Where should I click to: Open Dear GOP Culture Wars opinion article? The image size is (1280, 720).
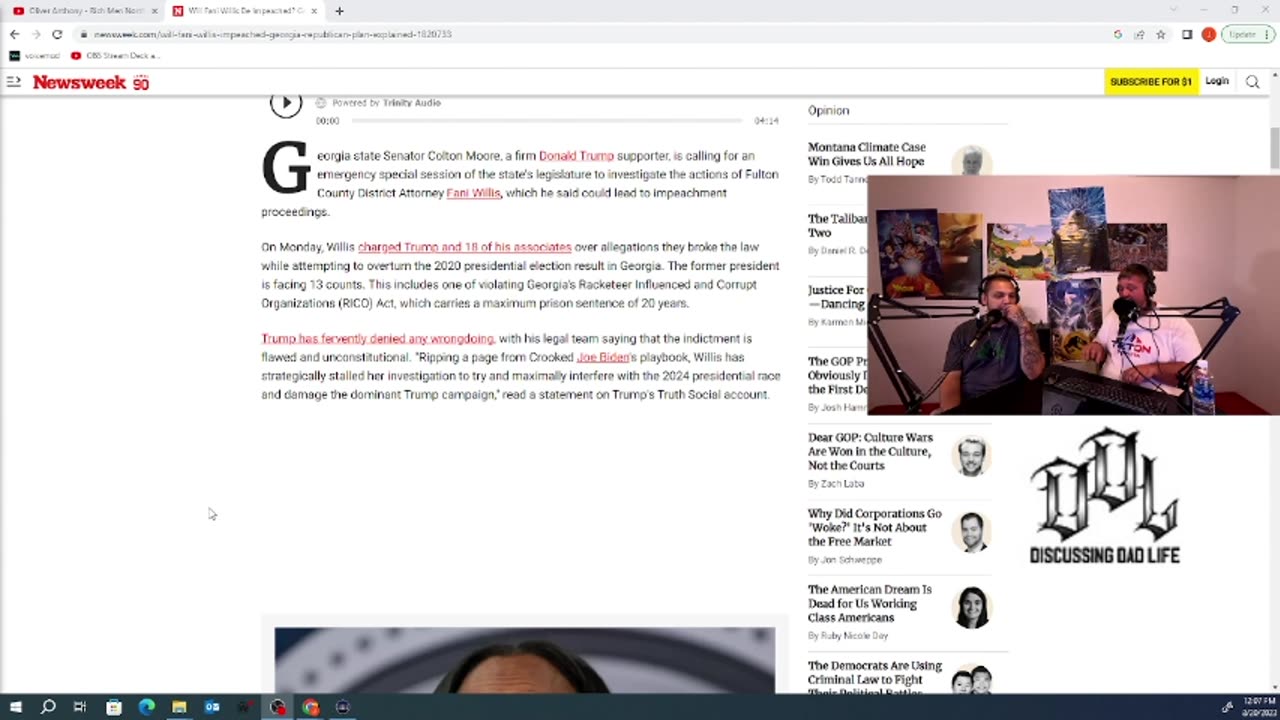coord(870,451)
